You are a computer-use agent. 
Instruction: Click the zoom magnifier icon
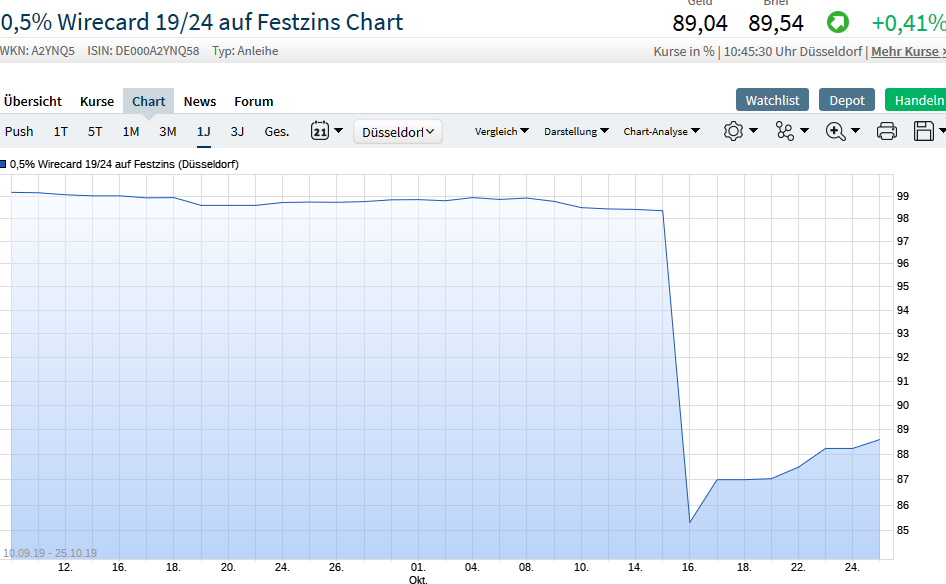835,131
